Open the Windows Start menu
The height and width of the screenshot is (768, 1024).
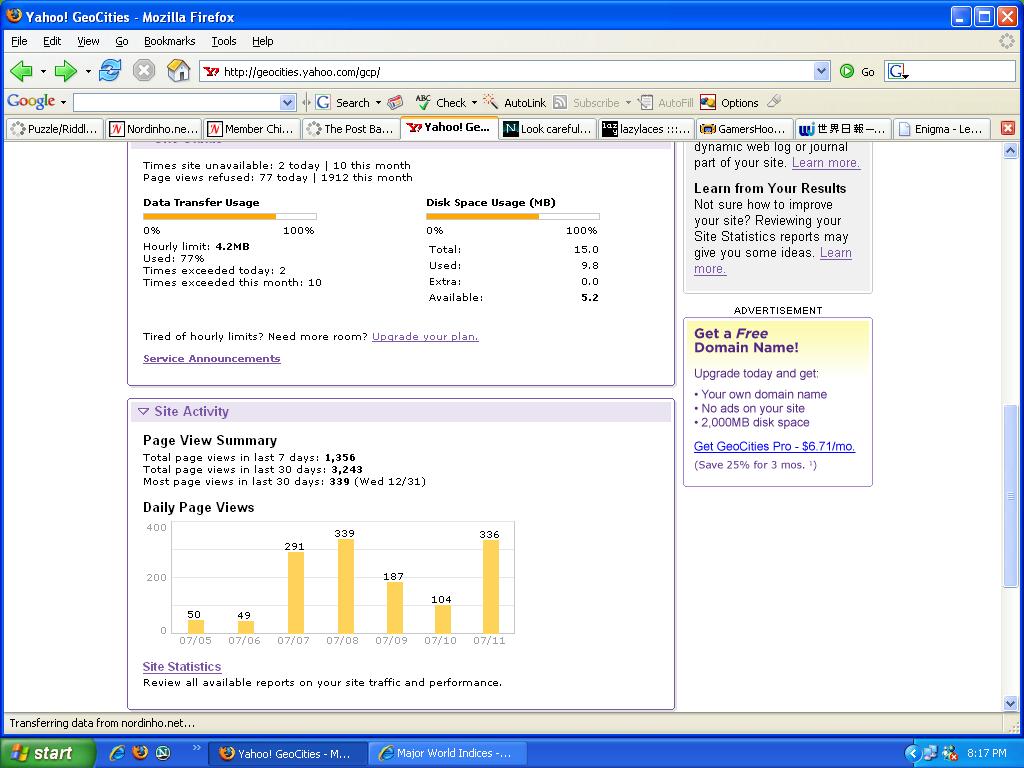[47, 753]
